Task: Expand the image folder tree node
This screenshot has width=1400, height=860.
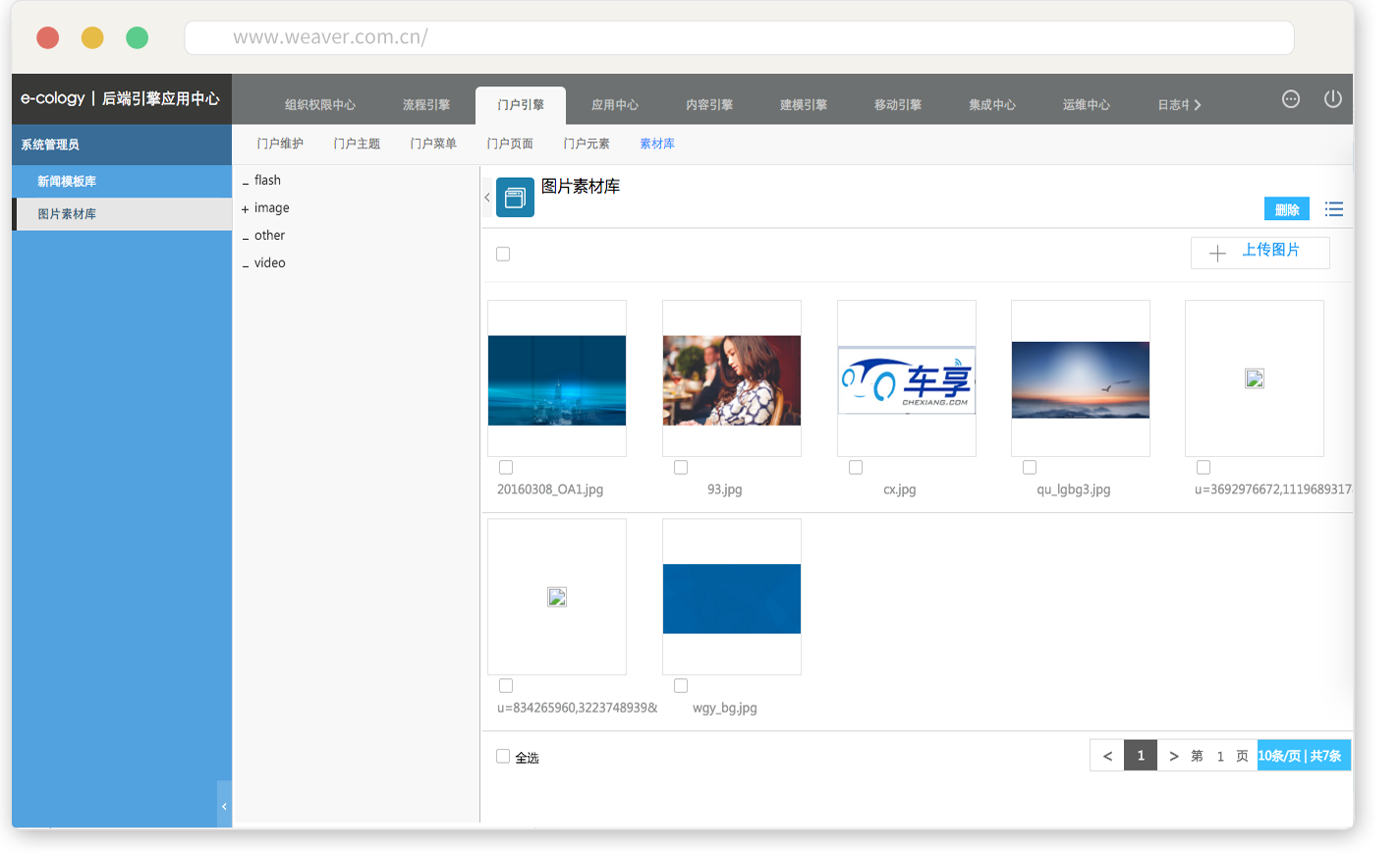Action: point(246,208)
